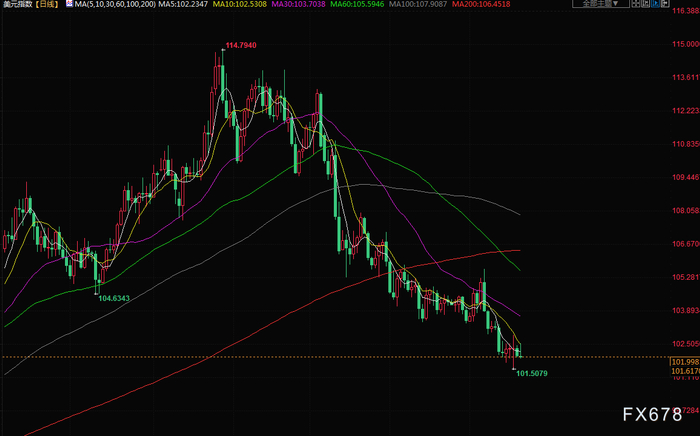Click the 美元指数 chart title
This screenshot has height=436, width=700.
pyautogui.click(x=18, y=4)
